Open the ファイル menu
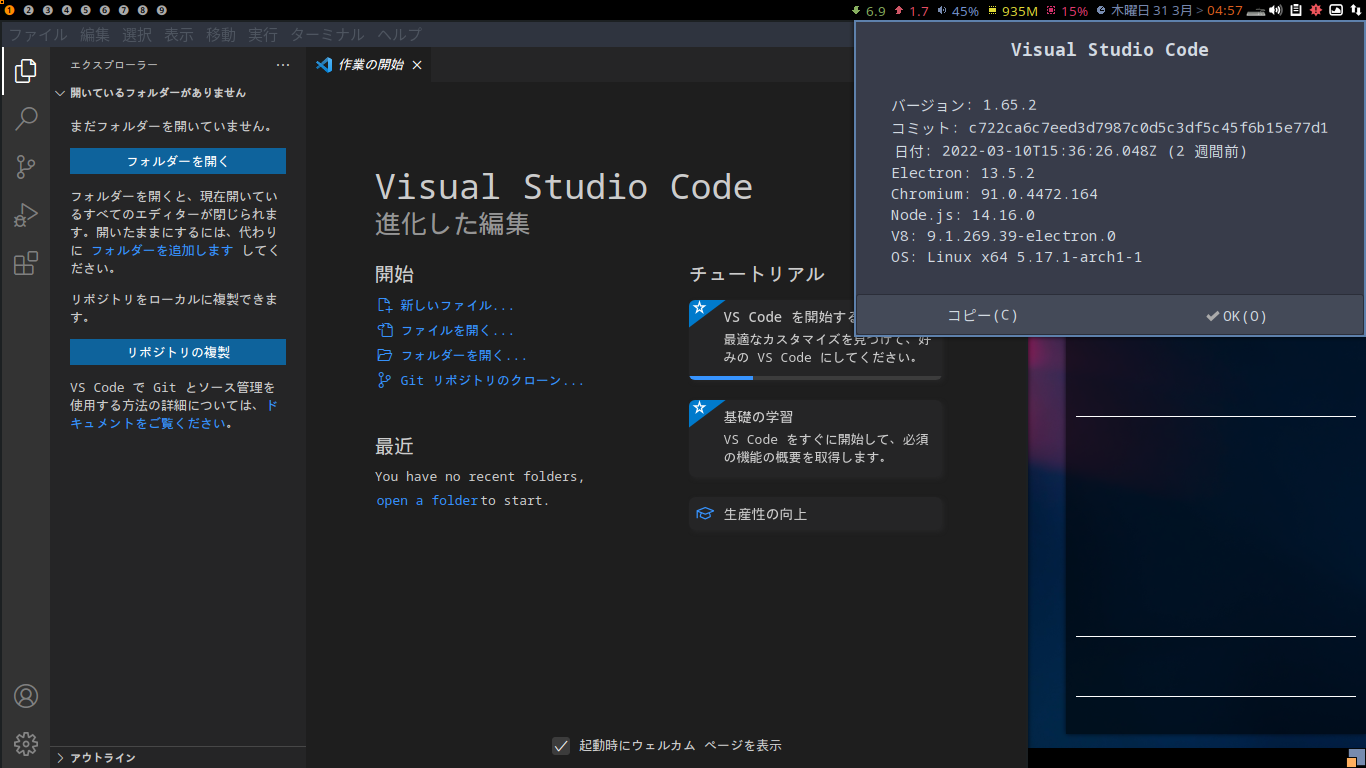The width and height of the screenshot is (1366, 768). click(x=39, y=35)
